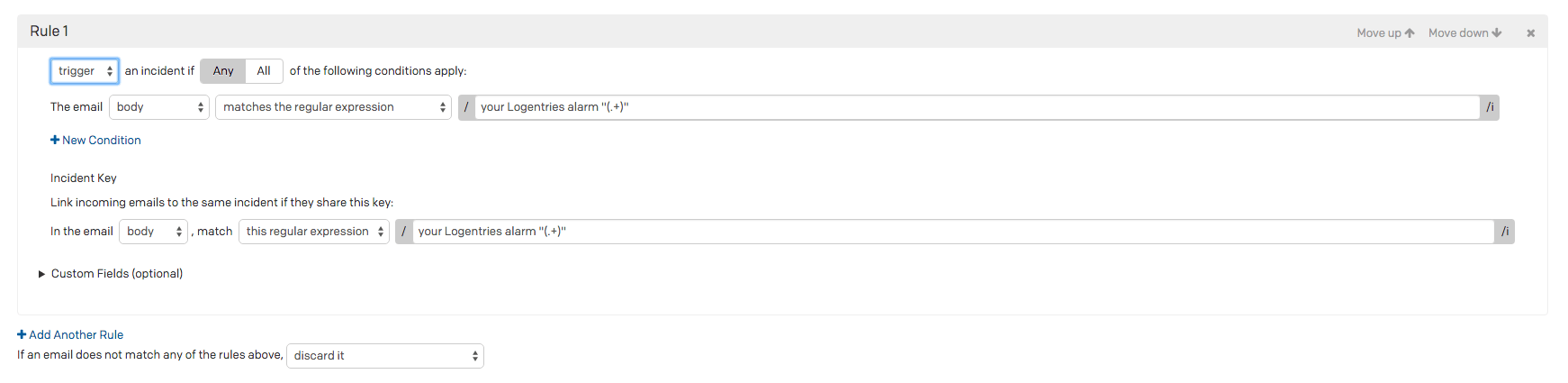Open the email body field dropdown in the condition

(159, 107)
